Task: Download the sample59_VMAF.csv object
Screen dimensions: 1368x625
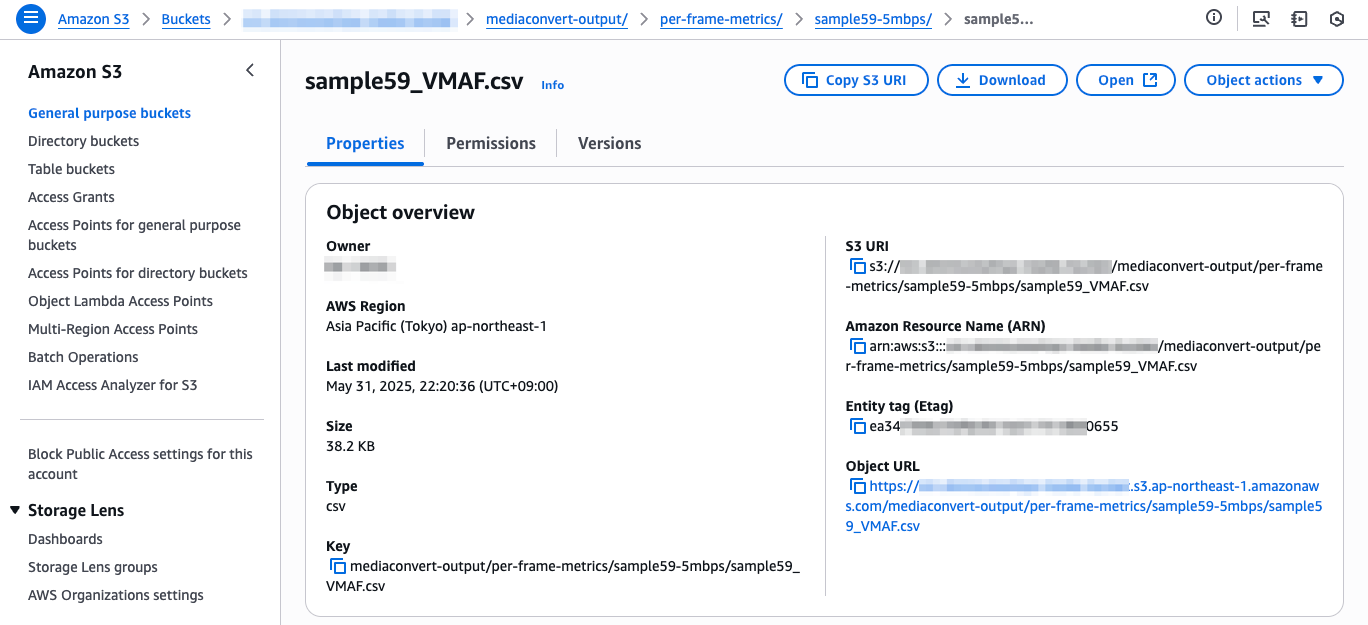Action: [1002, 80]
